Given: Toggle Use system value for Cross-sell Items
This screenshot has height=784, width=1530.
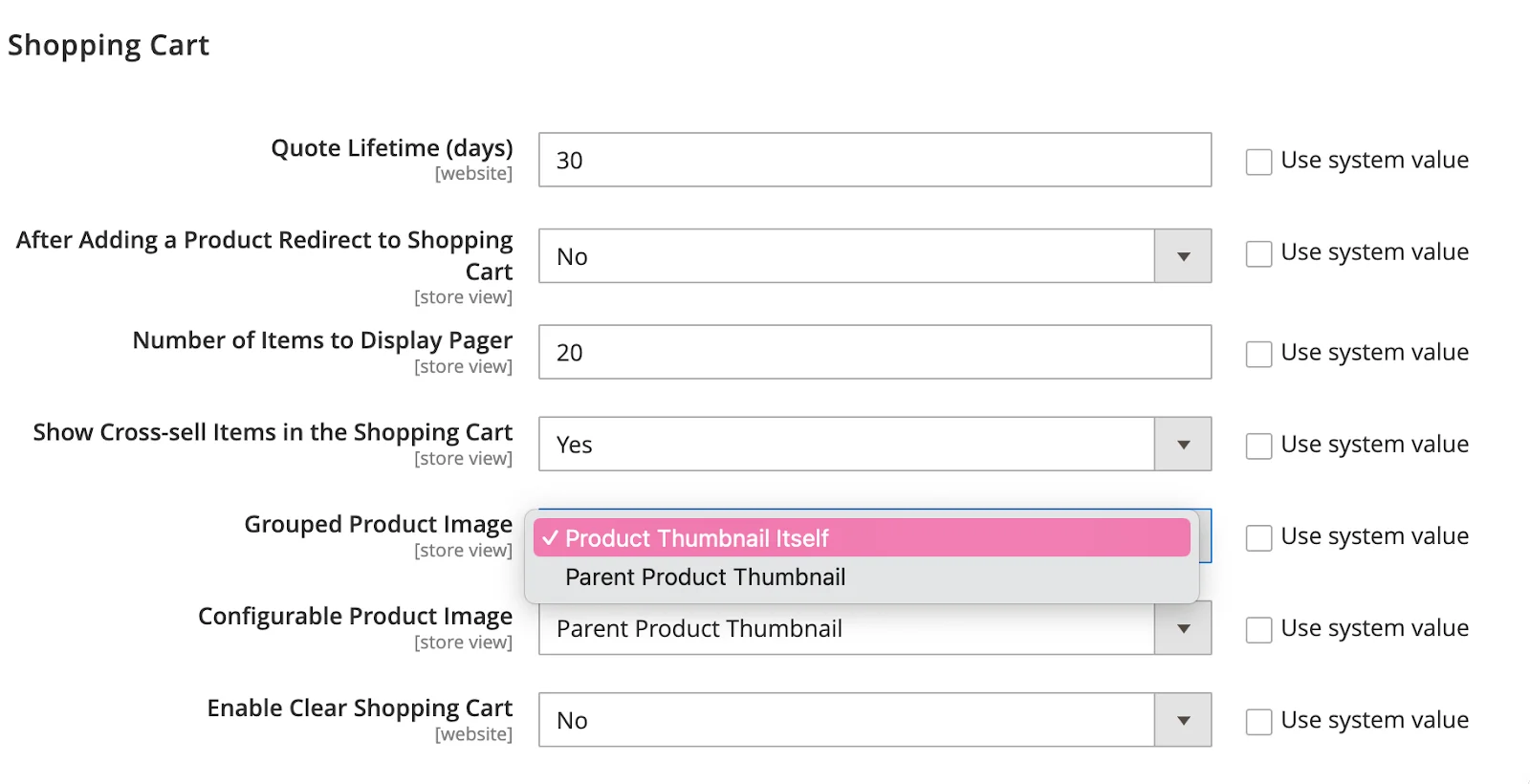Looking at the screenshot, I should 1258,446.
